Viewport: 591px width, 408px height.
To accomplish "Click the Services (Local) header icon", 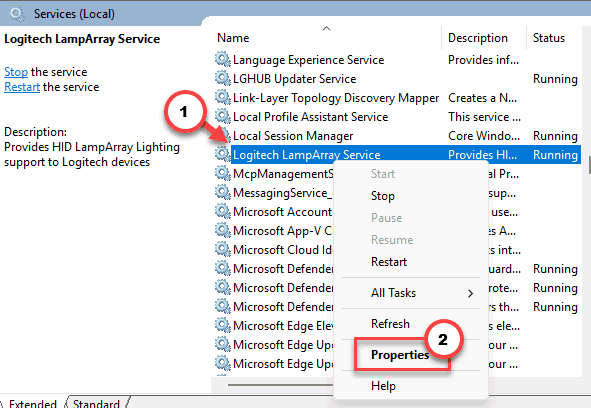I will point(17,14).
